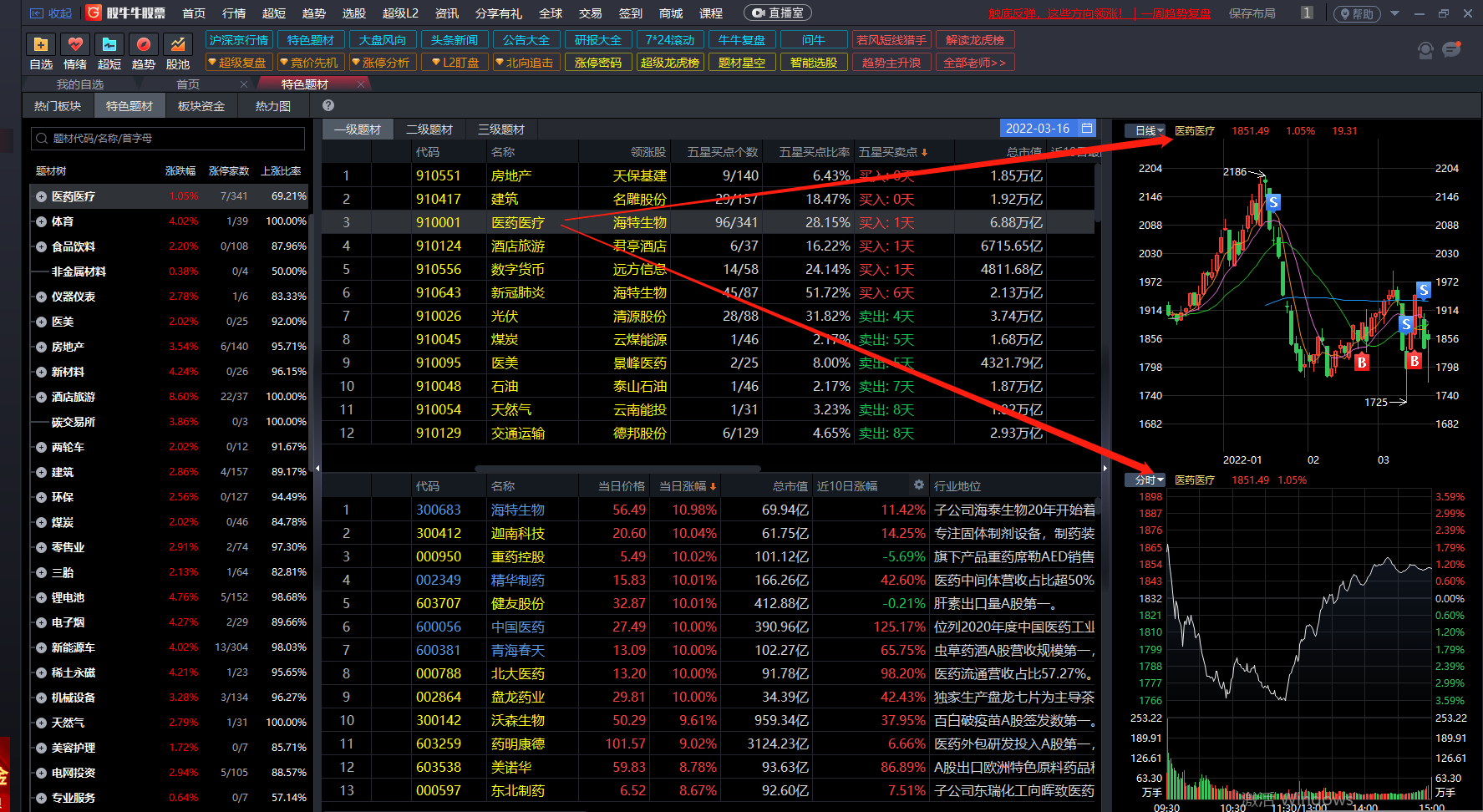Click the search magnifier icon

coord(43,138)
